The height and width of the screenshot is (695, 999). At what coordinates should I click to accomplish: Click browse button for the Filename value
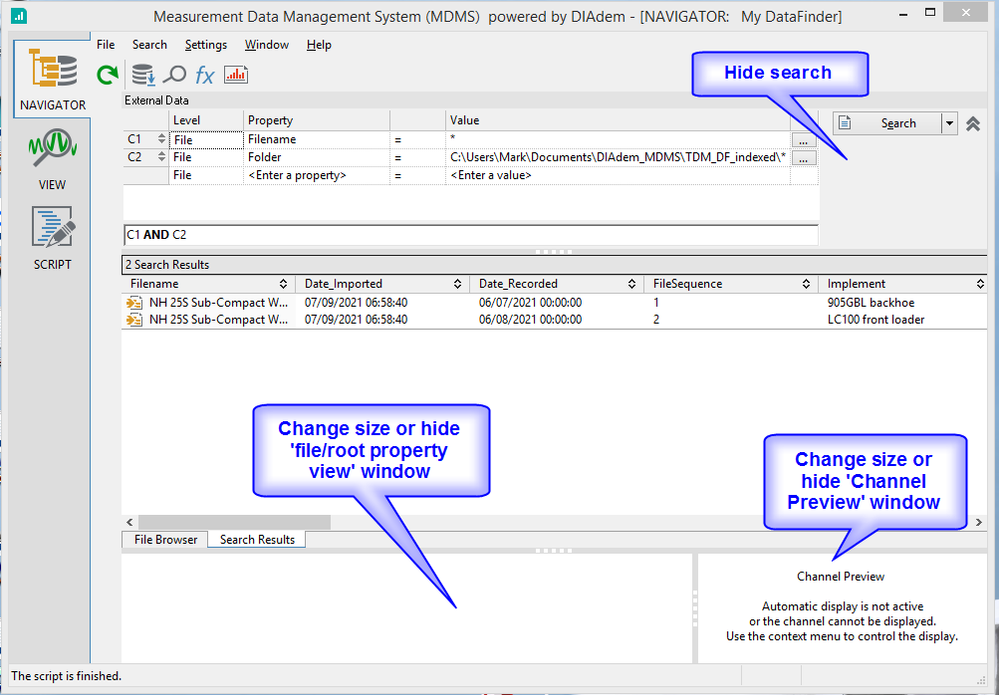[x=803, y=140]
